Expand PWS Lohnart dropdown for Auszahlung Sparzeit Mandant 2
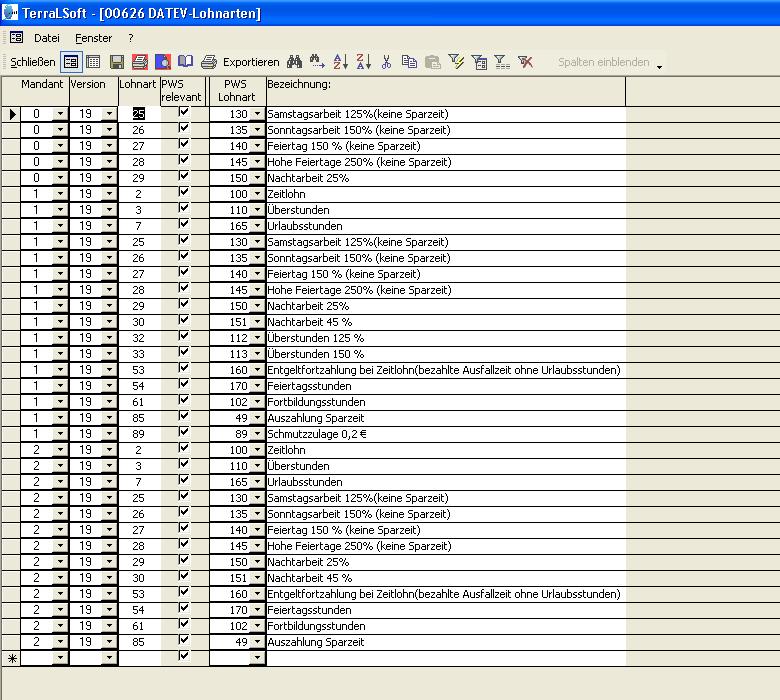Image resolution: width=780 pixels, height=700 pixels. coord(258,642)
